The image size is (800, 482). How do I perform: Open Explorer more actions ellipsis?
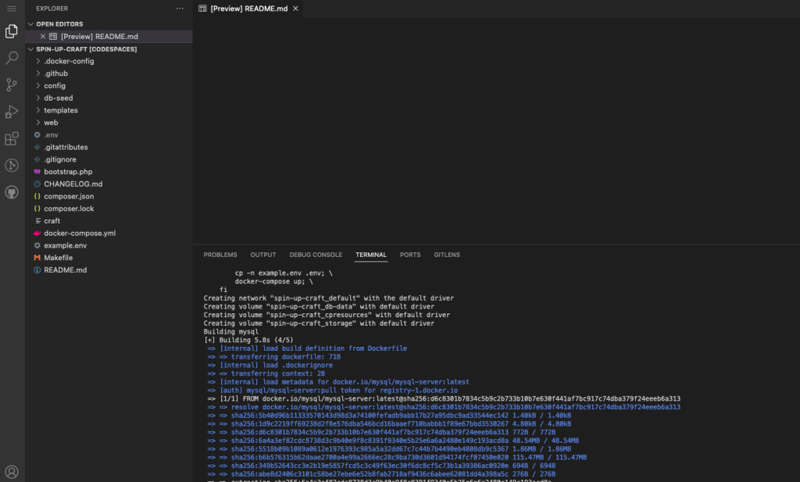click(x=178, y=8)
